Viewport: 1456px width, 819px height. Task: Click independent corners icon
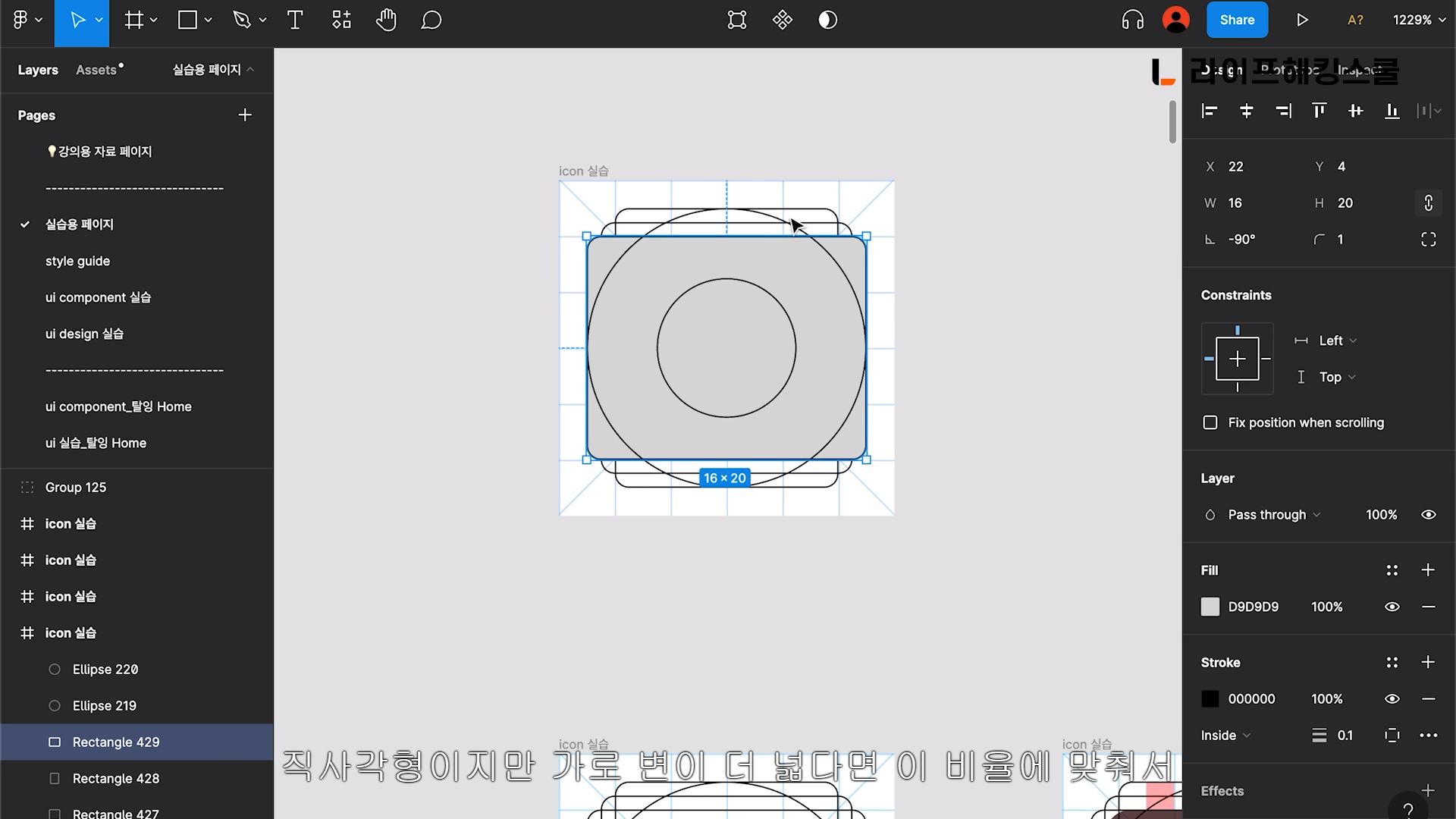[1428, 240]
